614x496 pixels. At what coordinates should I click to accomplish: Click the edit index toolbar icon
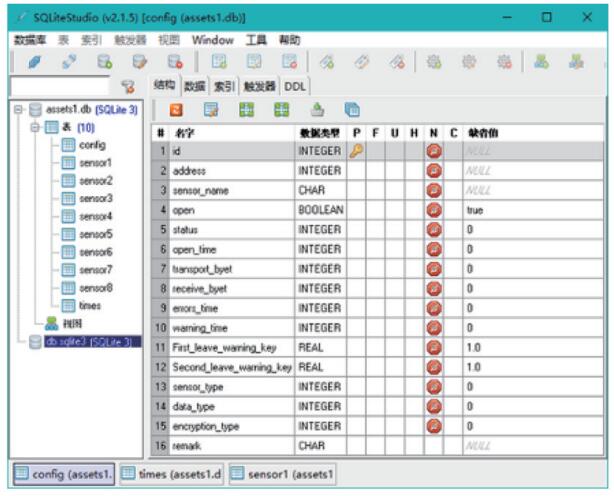tap(362, 62)
